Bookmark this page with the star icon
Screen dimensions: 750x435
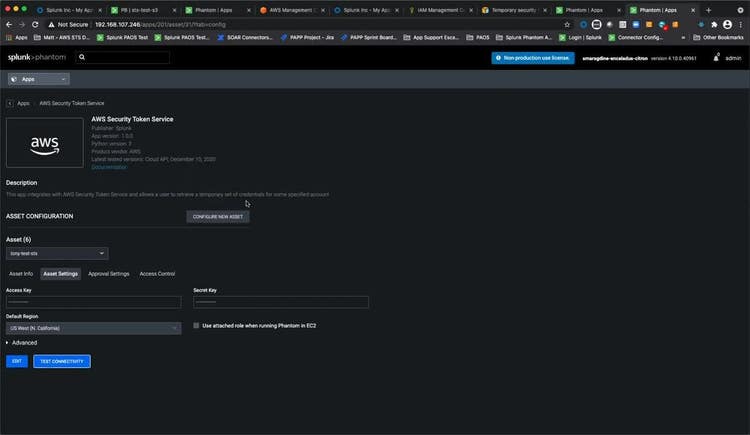[x=567, y=24]
